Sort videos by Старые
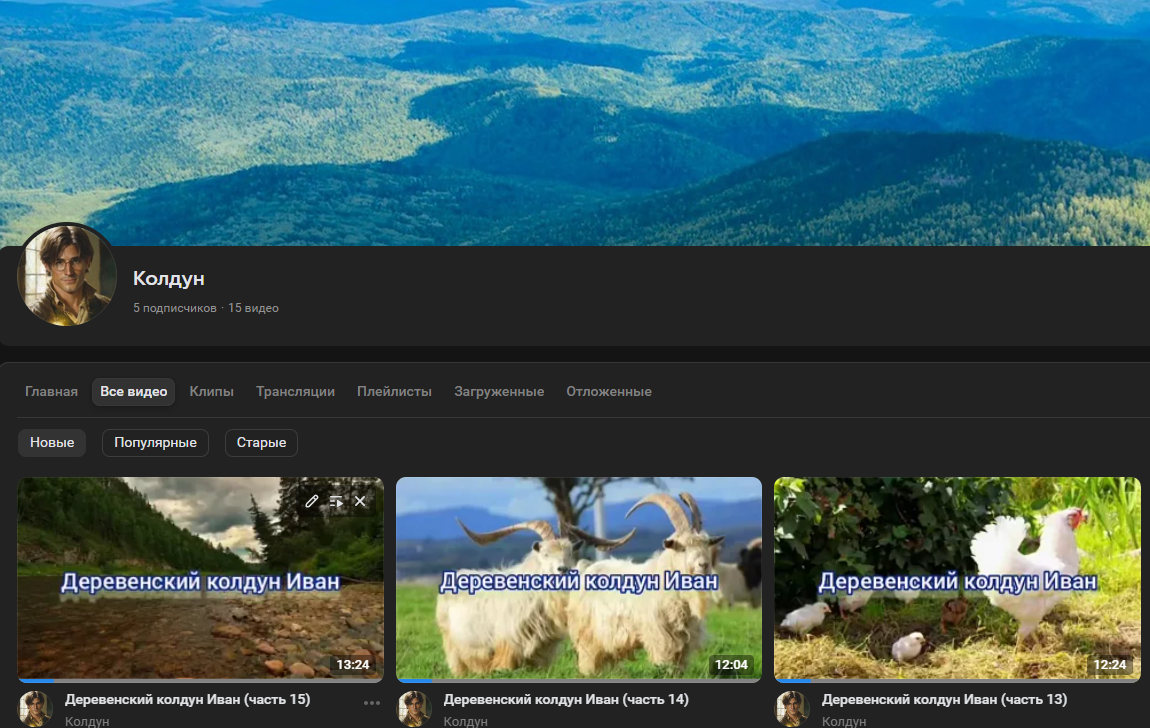 261,443
